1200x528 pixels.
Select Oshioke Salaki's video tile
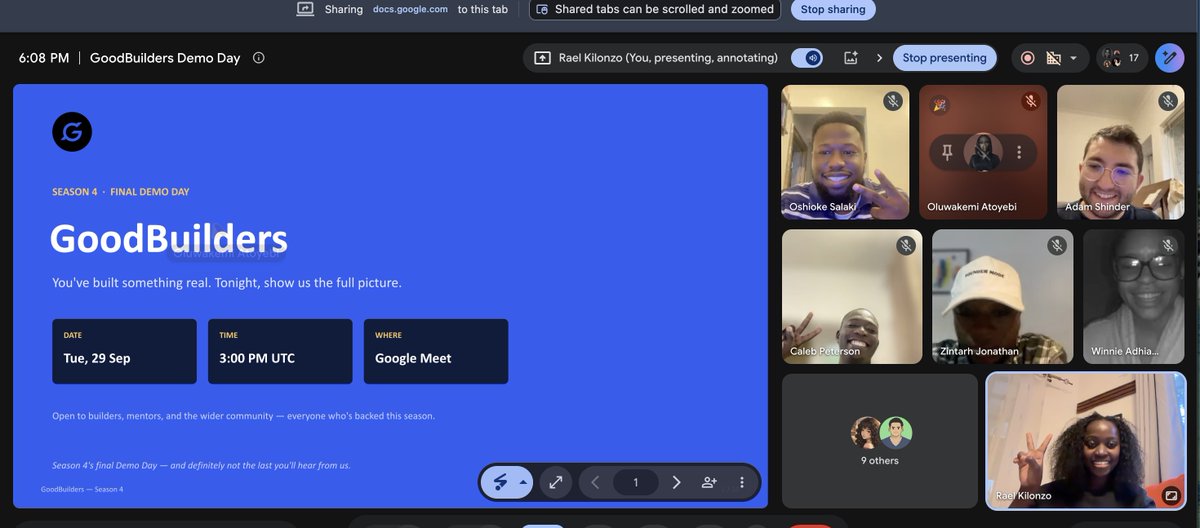pyautogui.click(x=845, y=152)
